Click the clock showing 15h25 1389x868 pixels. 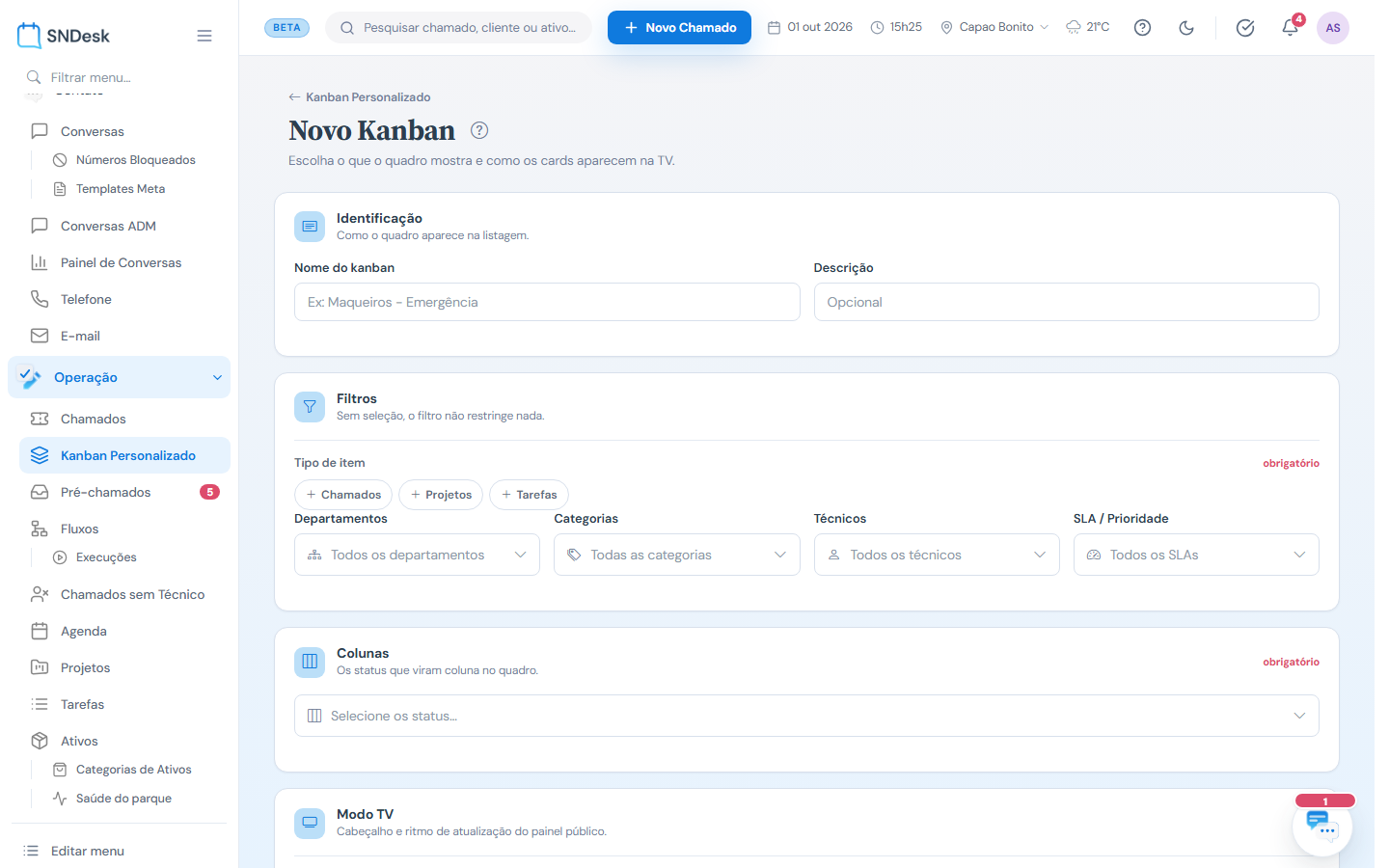896,27
